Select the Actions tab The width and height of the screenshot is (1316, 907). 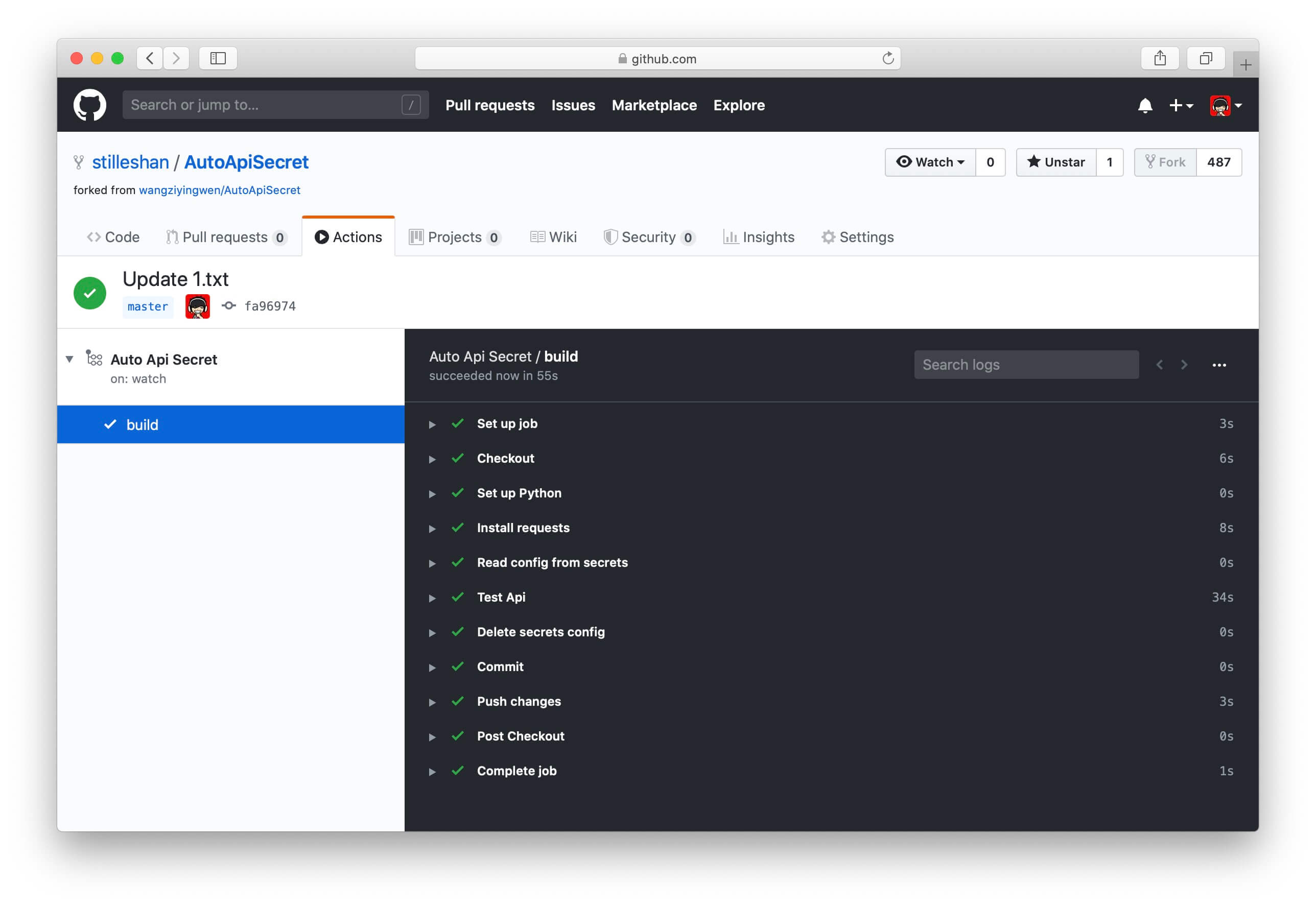348,237
